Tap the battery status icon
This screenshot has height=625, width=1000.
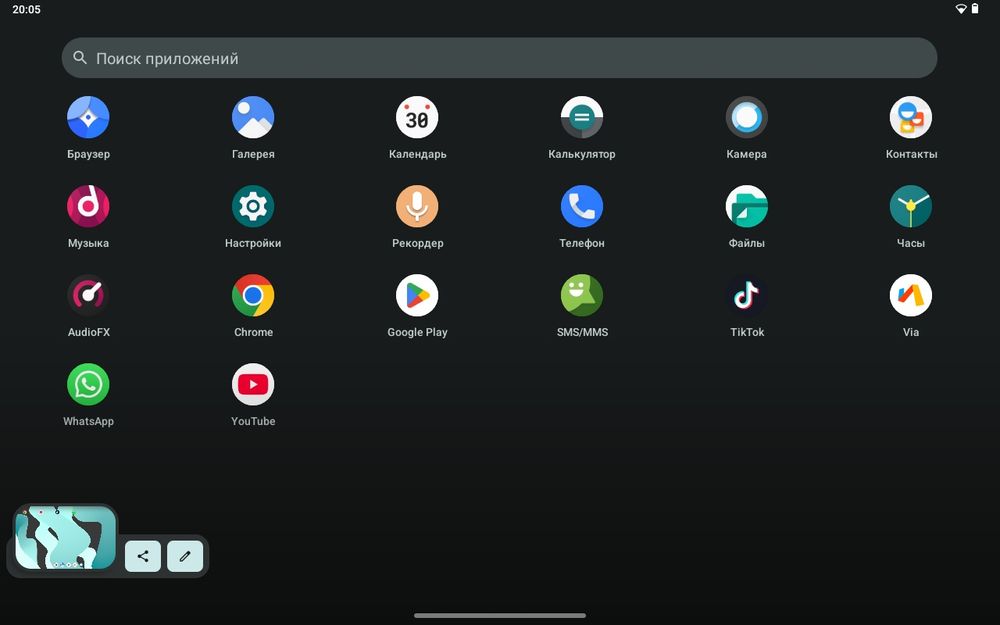pos(974,9)
